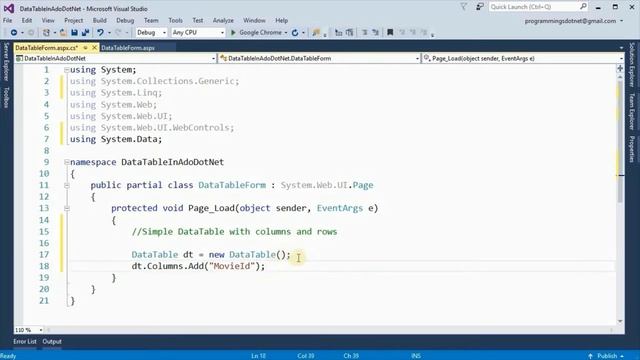640x360 pixels.
Task: Click the Navigate Forward toolbar icon
Action: point(30,32)
